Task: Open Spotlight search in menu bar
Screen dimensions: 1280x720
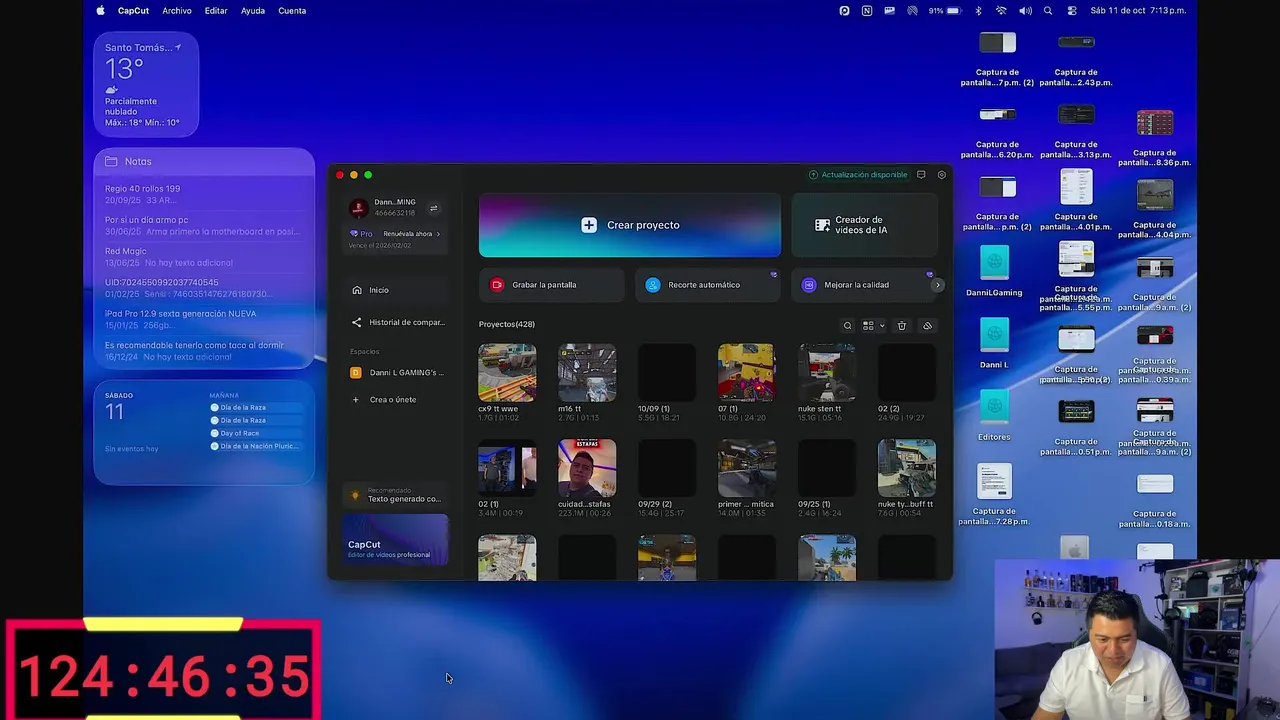Action: point(1048,11)
